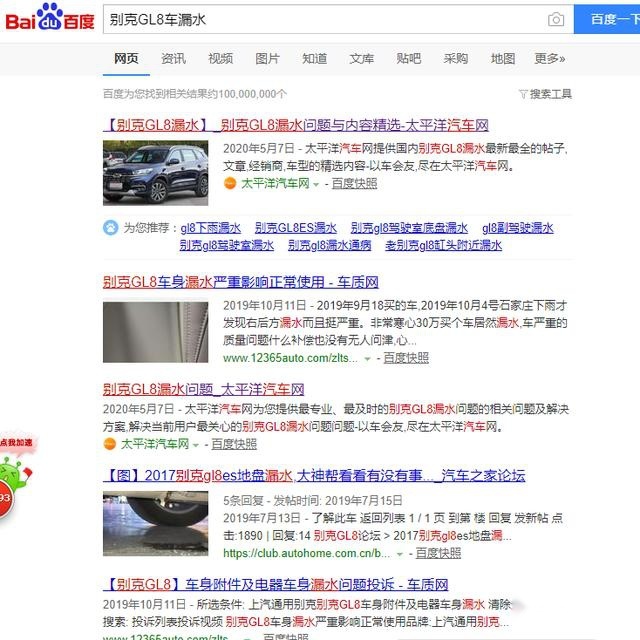Image resolution: width=640 pixels, height=640 pixels.
Task: Open result 【别克GL8】车身附件及电器车身漏水问题投诉
Action: click(x=276, y=584)
